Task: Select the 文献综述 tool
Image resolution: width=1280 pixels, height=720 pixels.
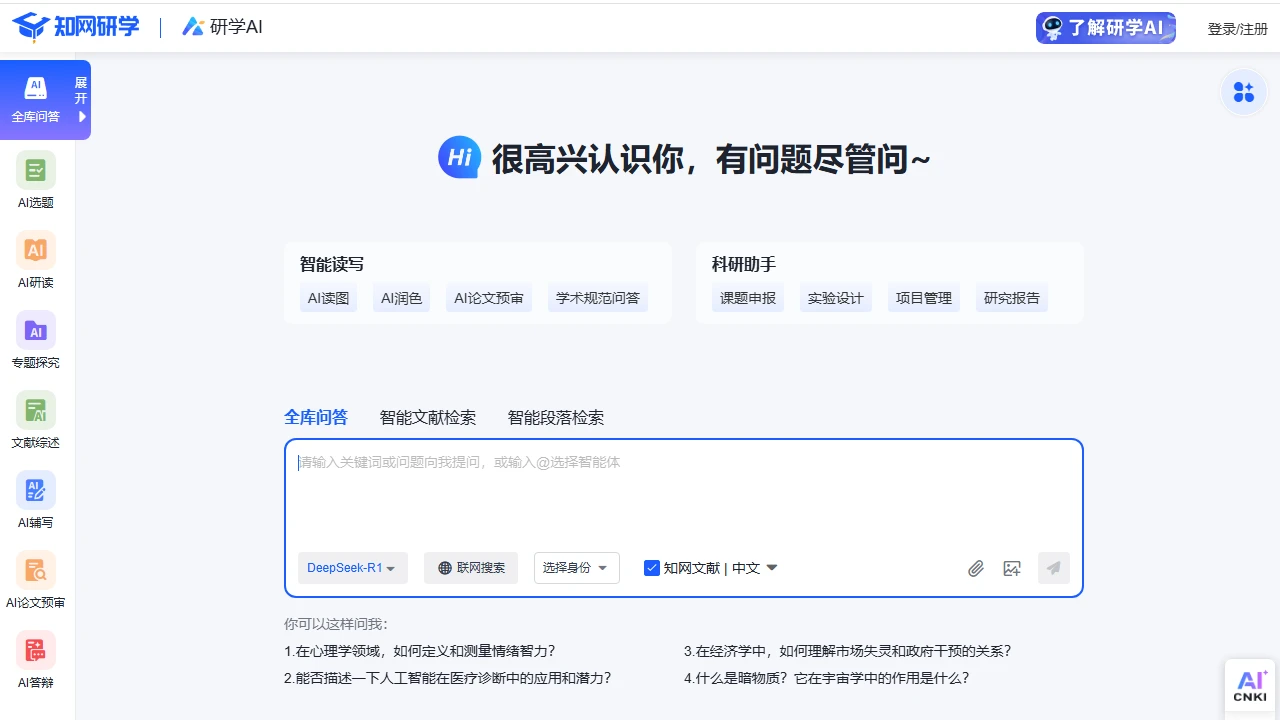Action: (35, 420)
